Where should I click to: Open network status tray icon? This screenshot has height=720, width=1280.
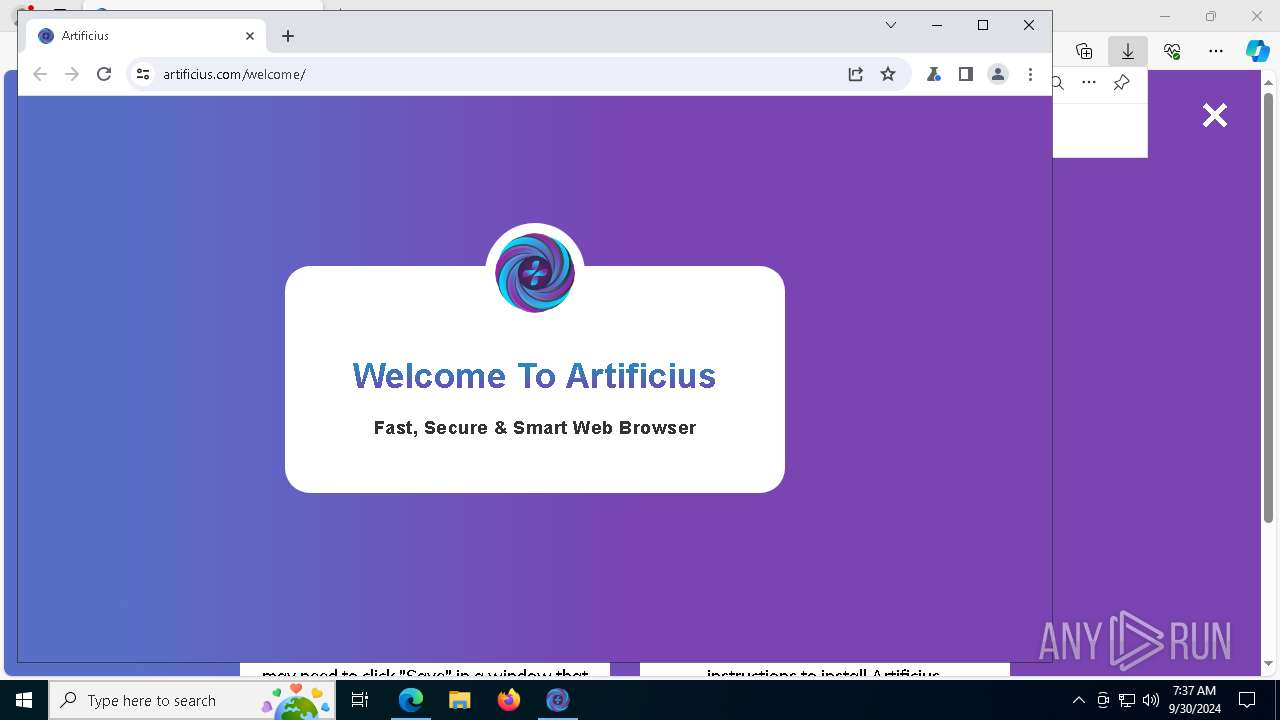tap(1127, 700)
